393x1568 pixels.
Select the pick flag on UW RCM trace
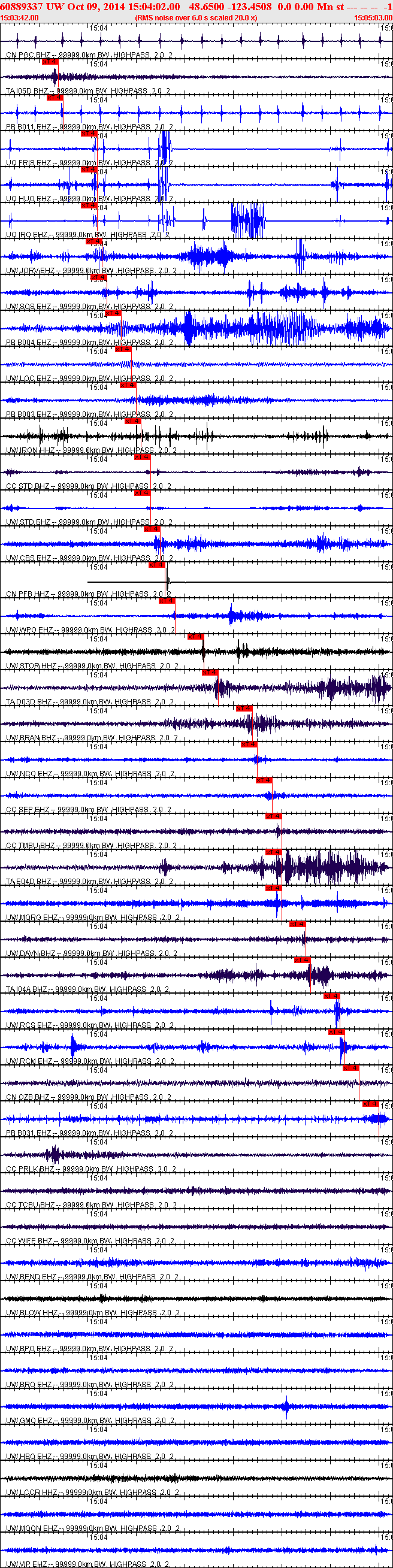tap(336, 1031)
